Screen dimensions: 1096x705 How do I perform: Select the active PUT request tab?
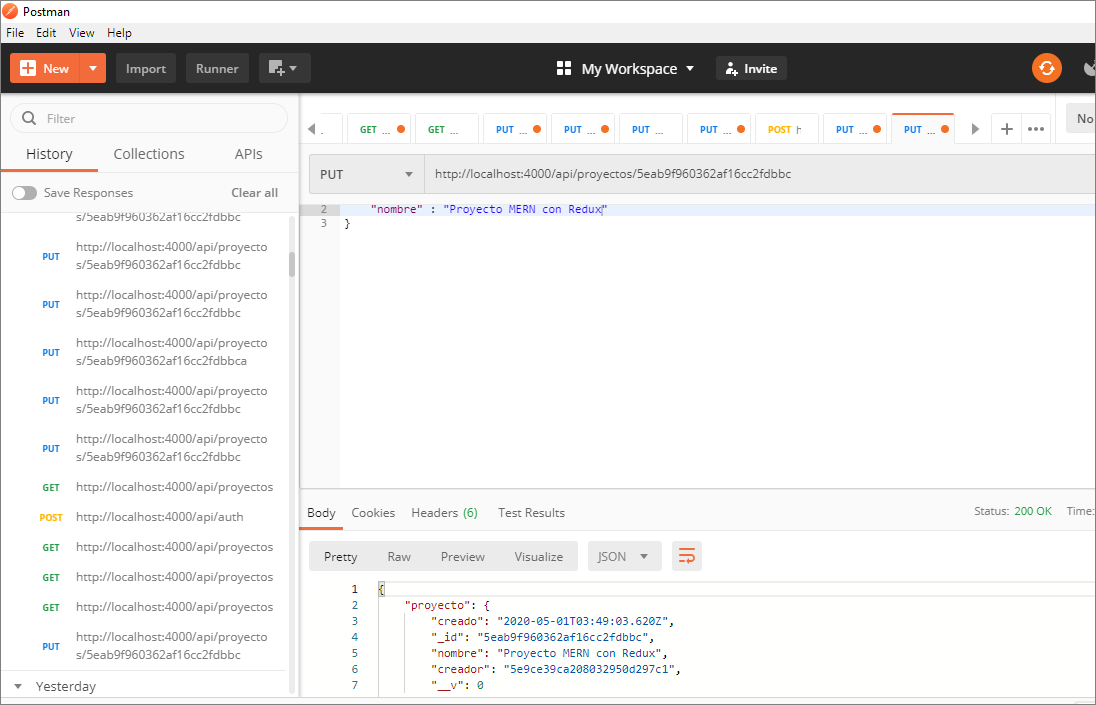(x=923, y=129)
